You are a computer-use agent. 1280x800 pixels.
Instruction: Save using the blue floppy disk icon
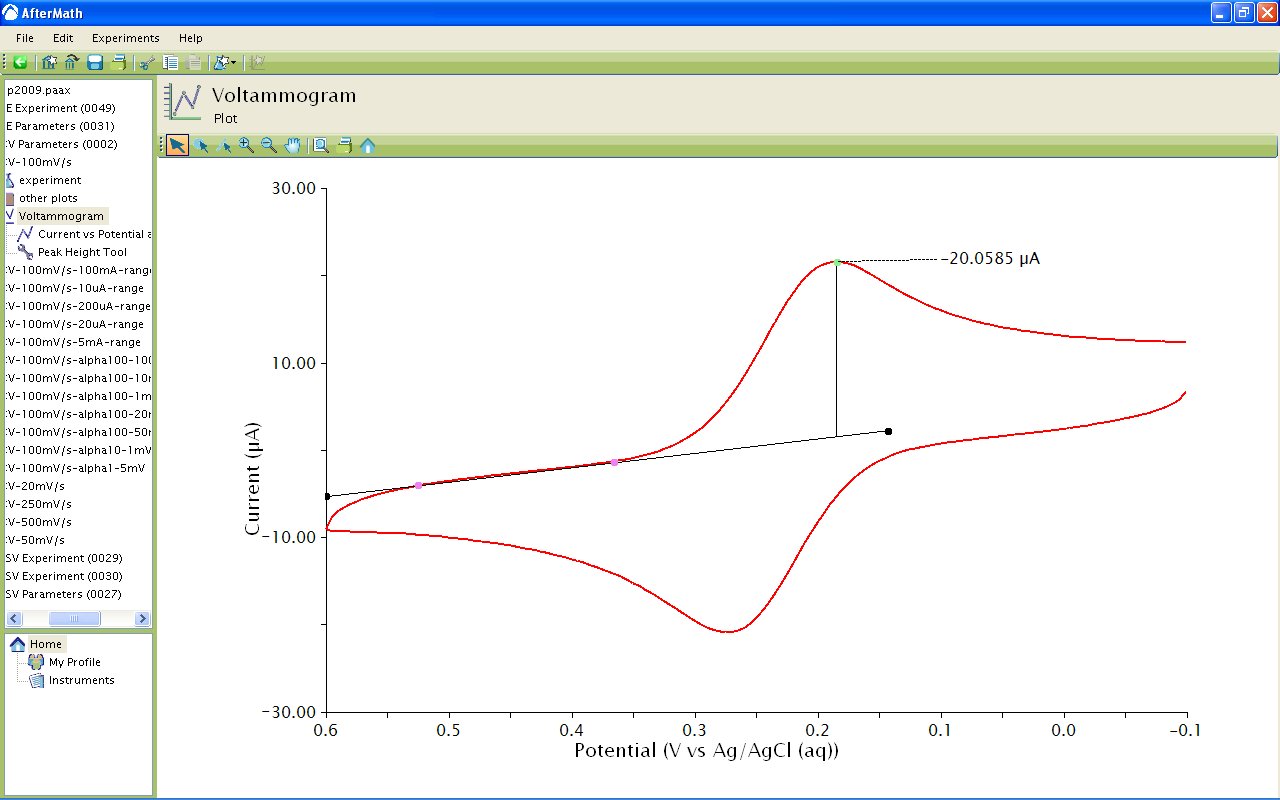click(95, 62)
